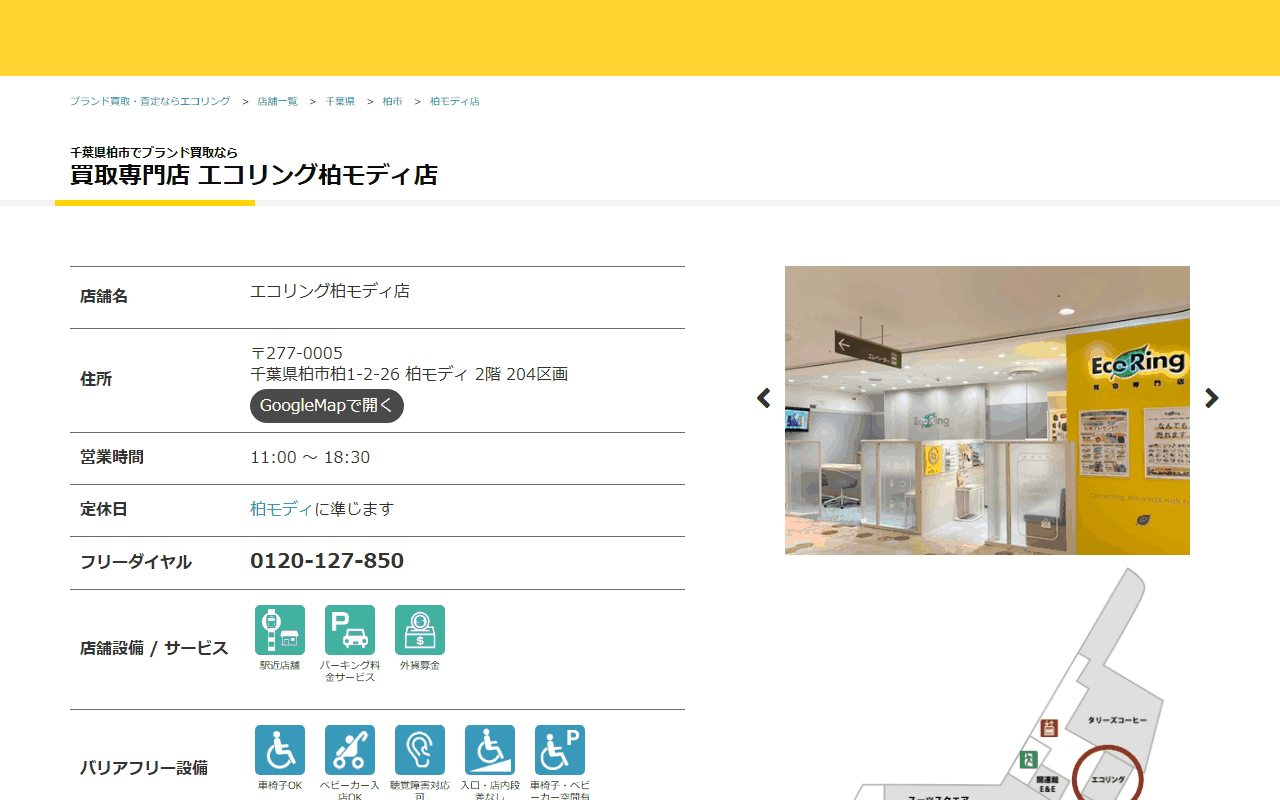1280x800 pixels.
Task: Click the 外貨募金 foreign currency donation icon
Action: coord(420,630)
